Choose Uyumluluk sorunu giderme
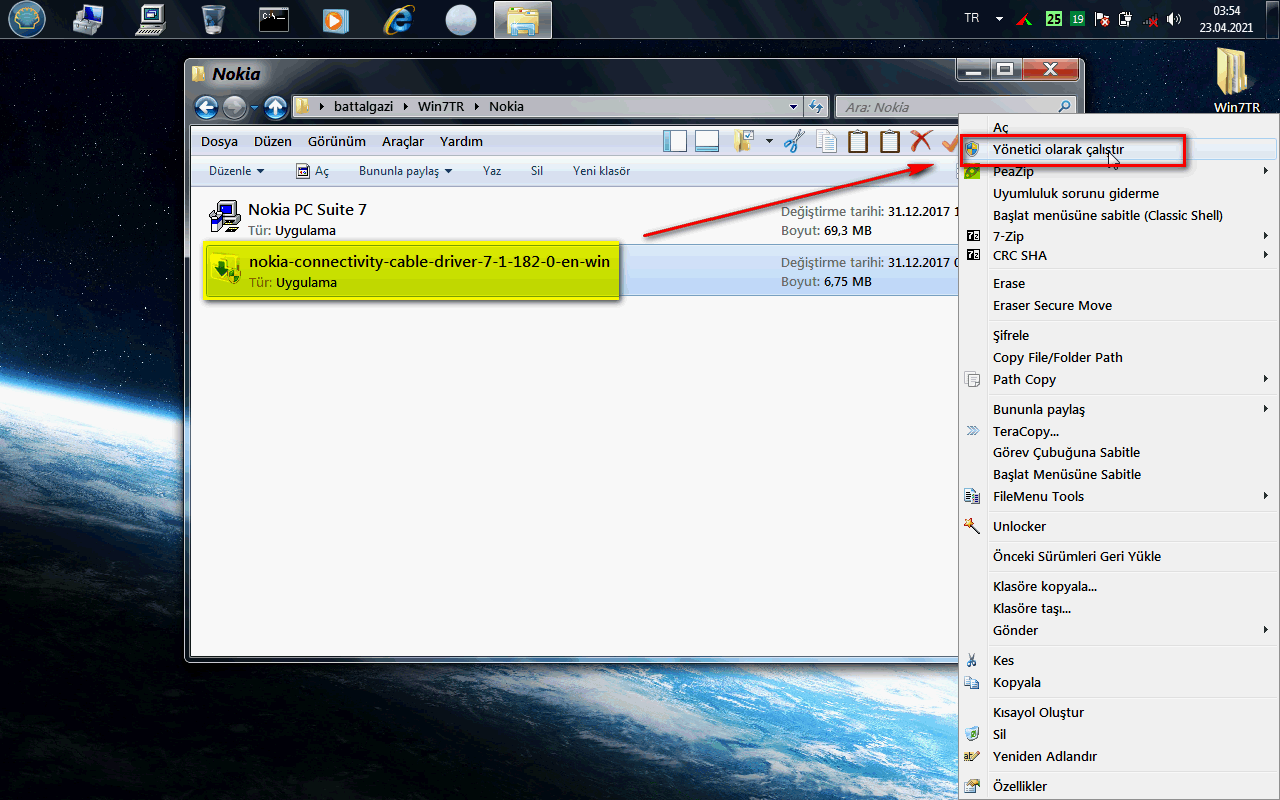The width and height of the screenshot is (1280, 800). coord(1118,193)
